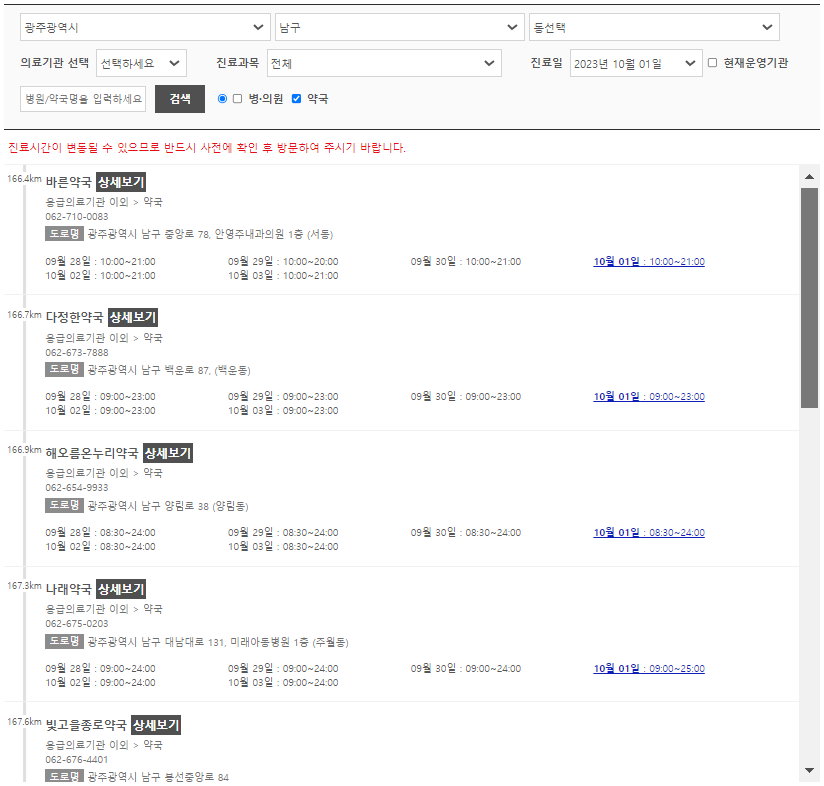Click phone number 062-673-7888
Screen dimensions: 824x786
tap(77, 353)
